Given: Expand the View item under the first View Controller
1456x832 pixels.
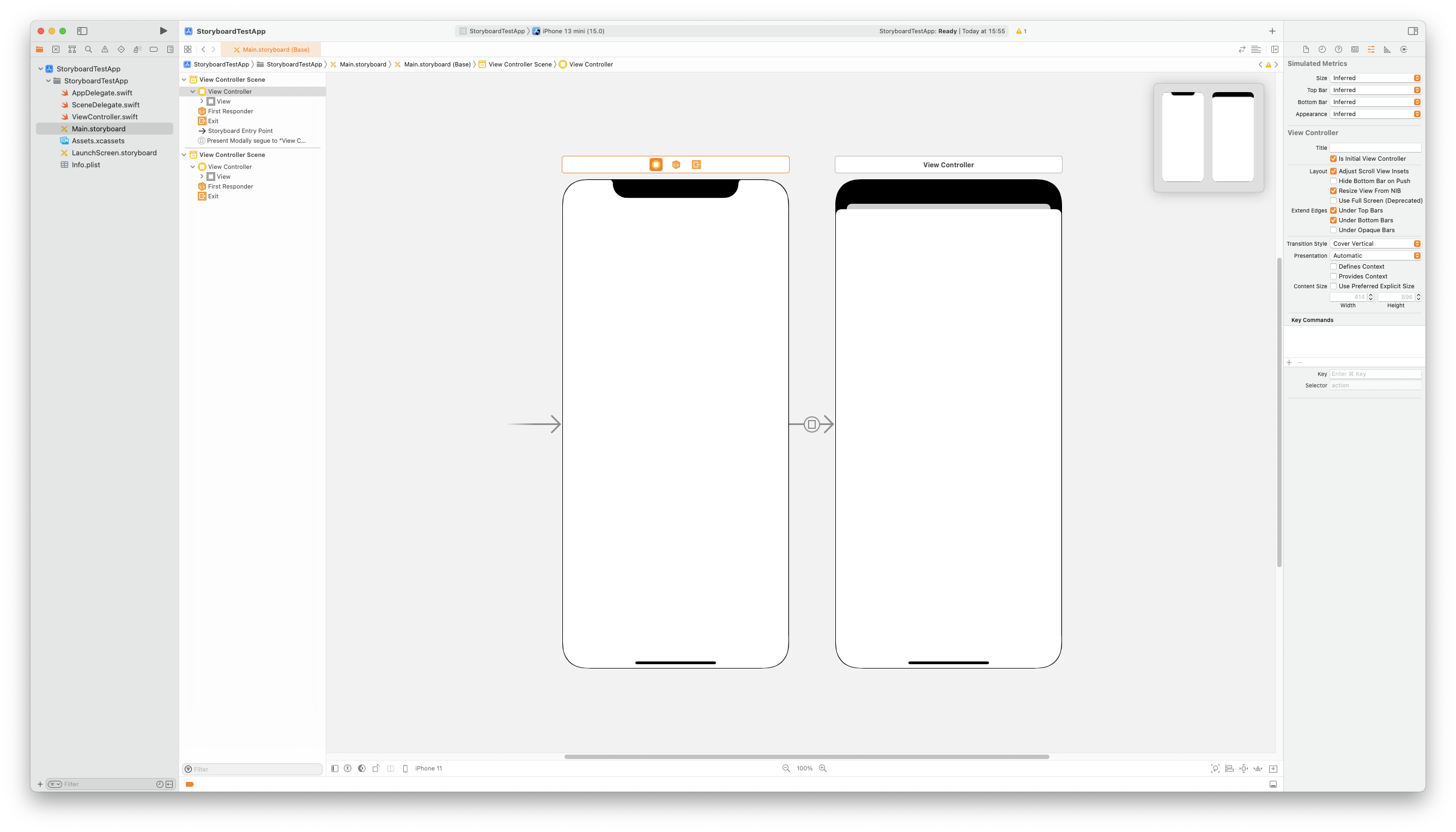Looking at the screenshot, I should pyautogui.click(x=202, y=102).
